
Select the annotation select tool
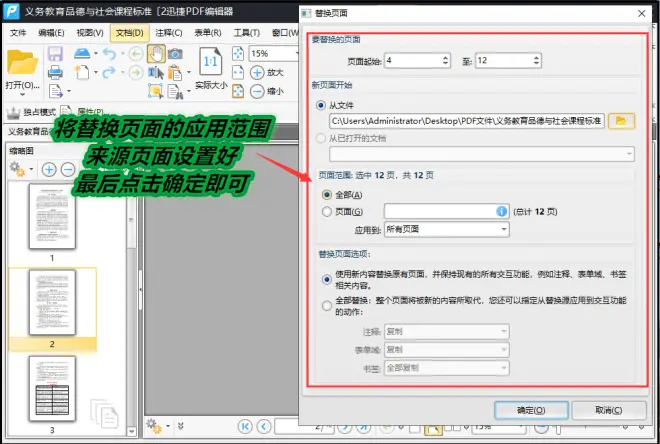(x=156, y=90)
